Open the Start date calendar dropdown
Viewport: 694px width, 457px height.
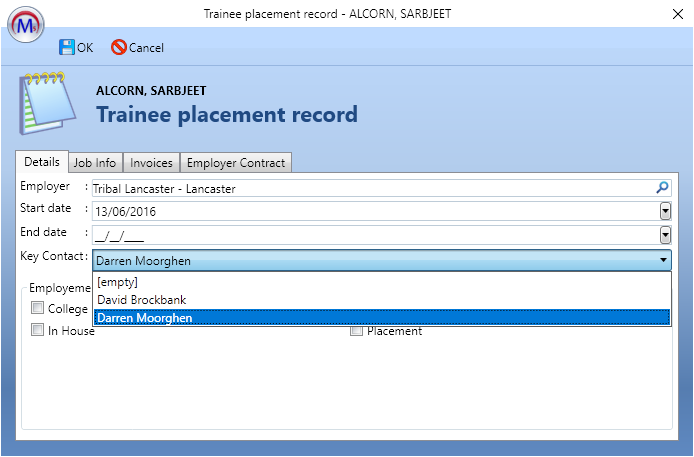664,211
